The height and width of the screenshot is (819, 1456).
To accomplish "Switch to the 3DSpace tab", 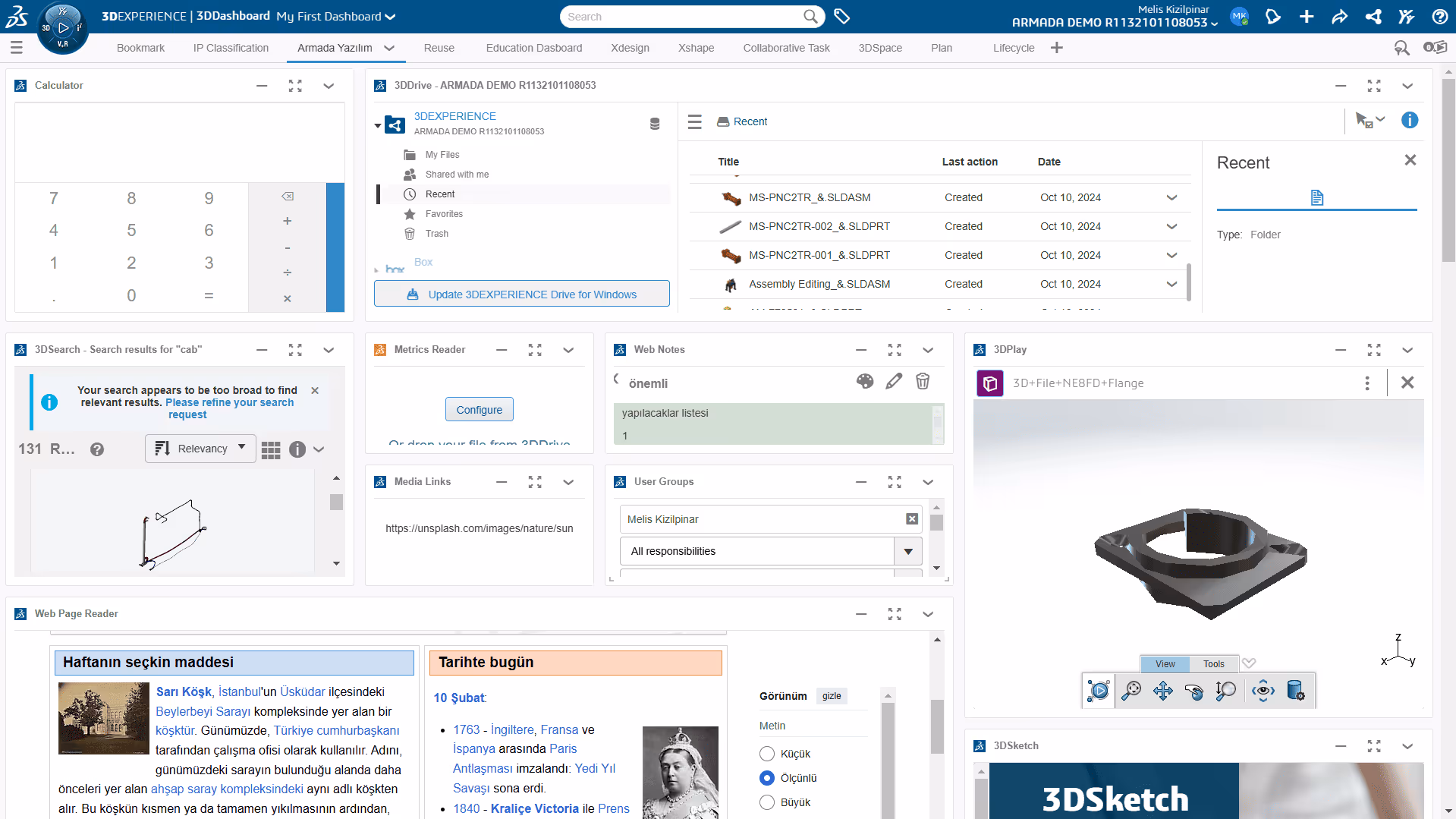I will click(x=880, y=48).
